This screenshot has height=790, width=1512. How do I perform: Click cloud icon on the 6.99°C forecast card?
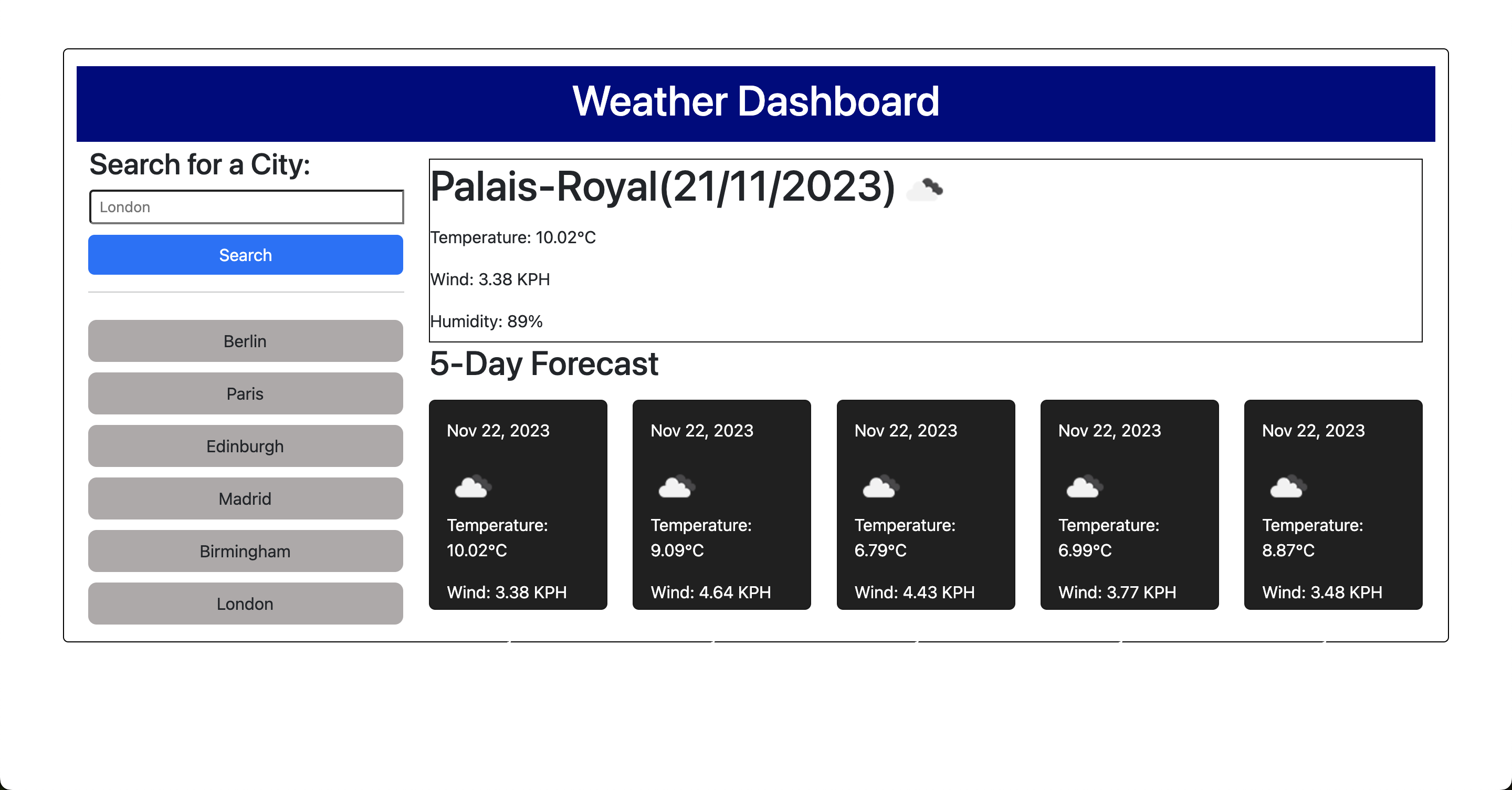(1084, 486)
